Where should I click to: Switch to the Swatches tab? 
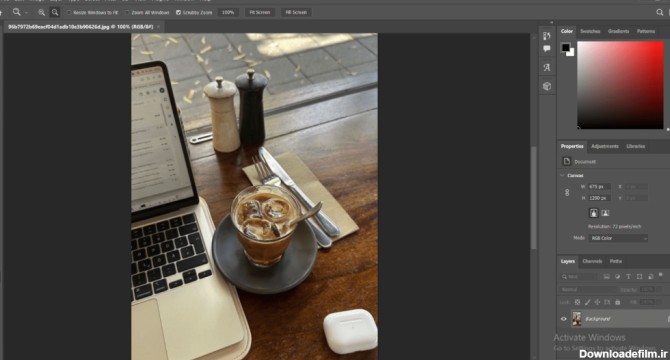click(x=590, y=31)
